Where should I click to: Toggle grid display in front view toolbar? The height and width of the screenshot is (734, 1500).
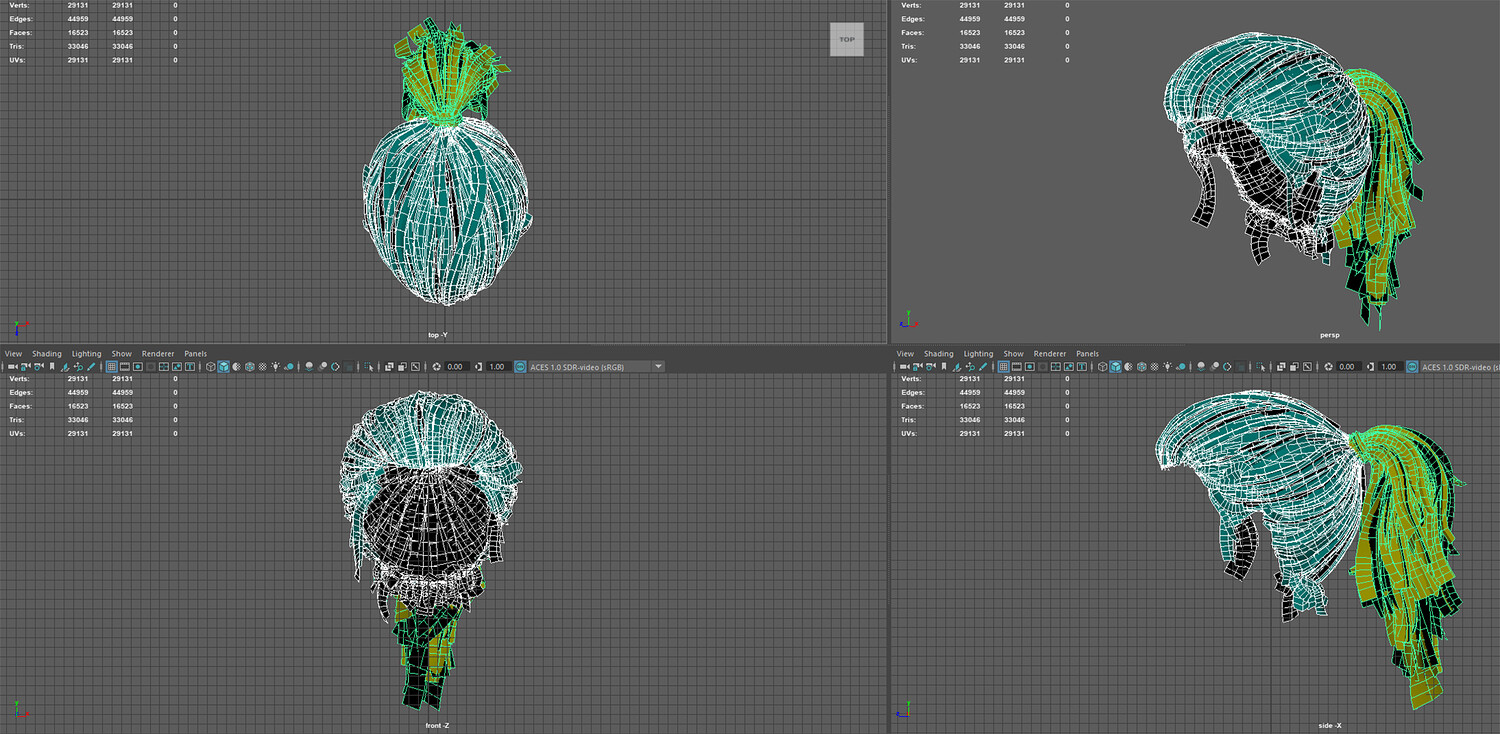coord(111,367)
